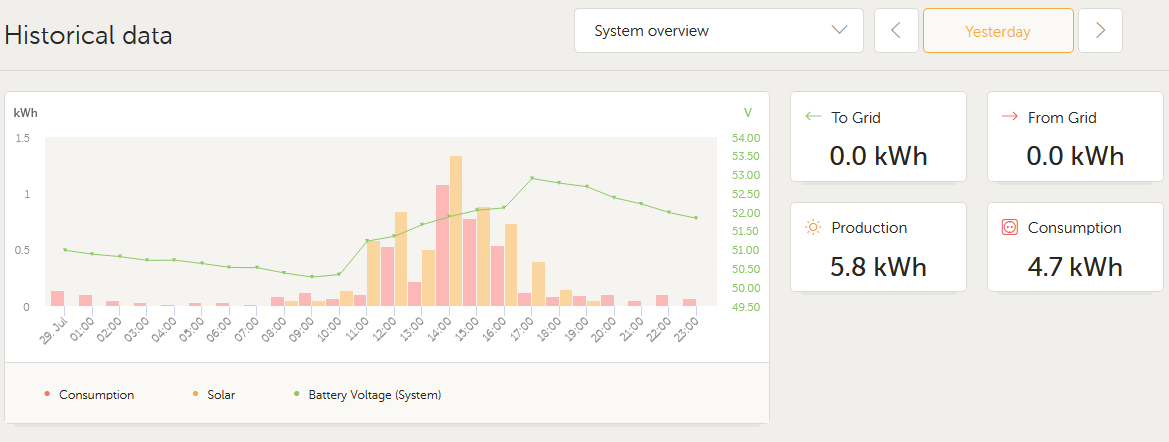Image resolution: width=1169 pixels, height=442 pixels.
Task: Toggle Solar series in chart legend
Action: 213,395
